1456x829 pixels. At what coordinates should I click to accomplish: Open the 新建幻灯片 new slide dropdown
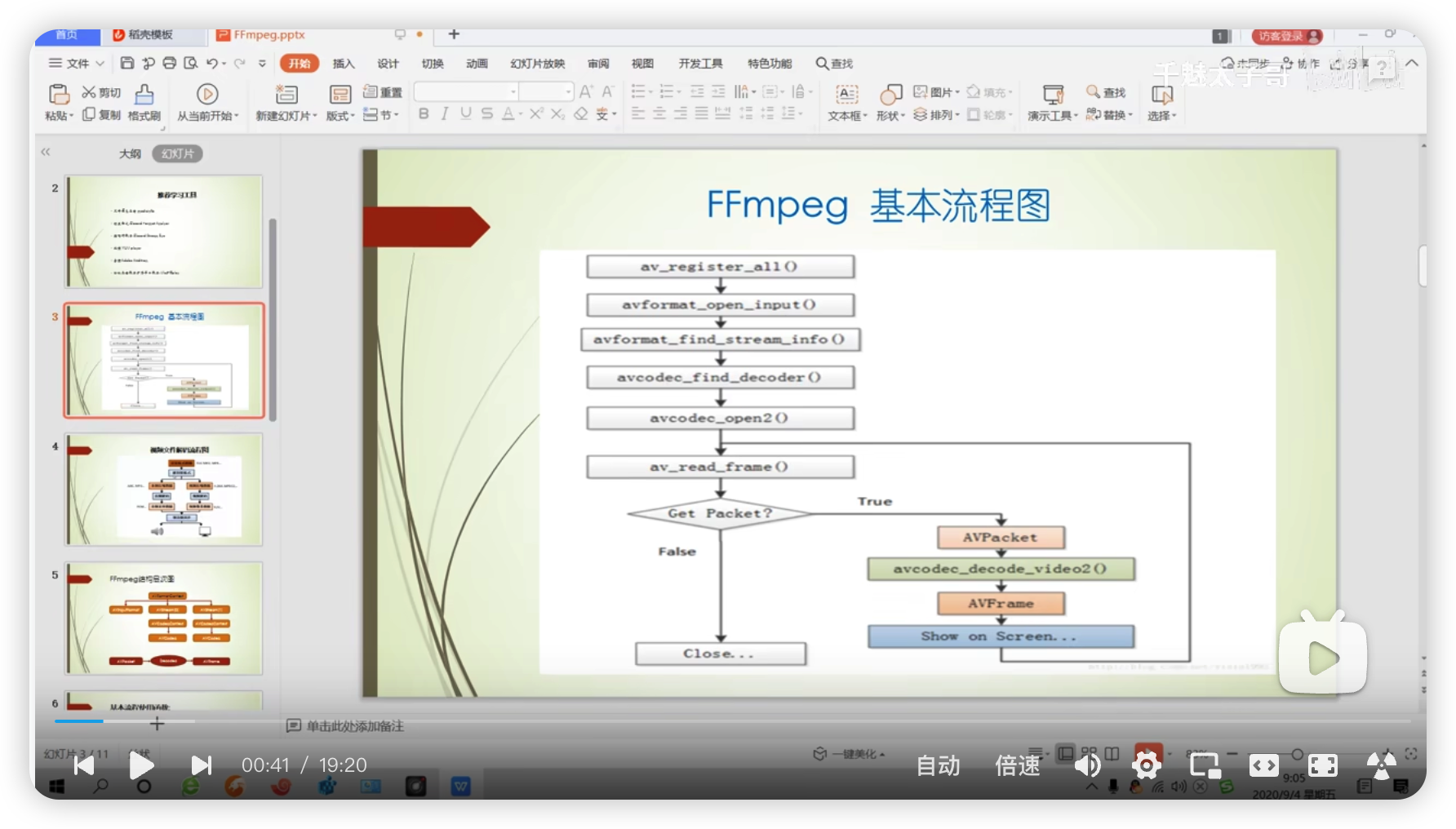pos(286,115)
